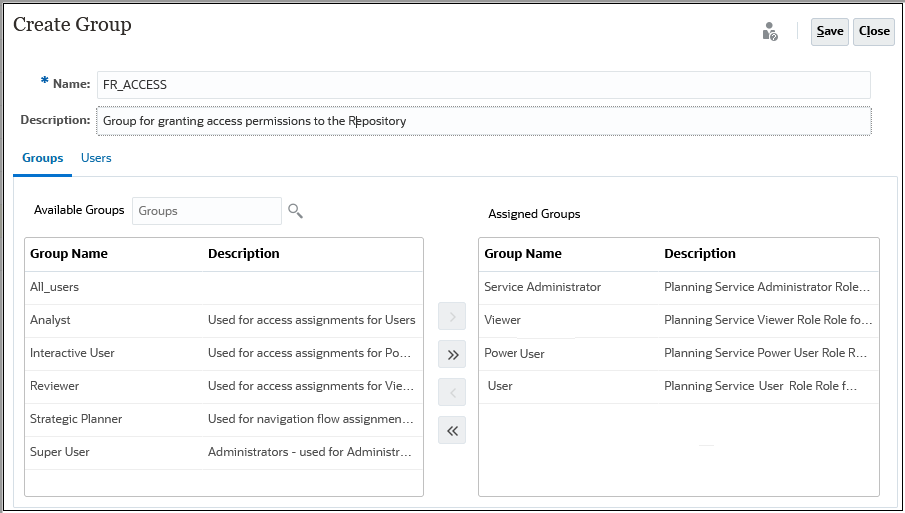Switch to the Users tab
Image resolution: width=905 pixels, height=513 pixels.
pos(96,158)
